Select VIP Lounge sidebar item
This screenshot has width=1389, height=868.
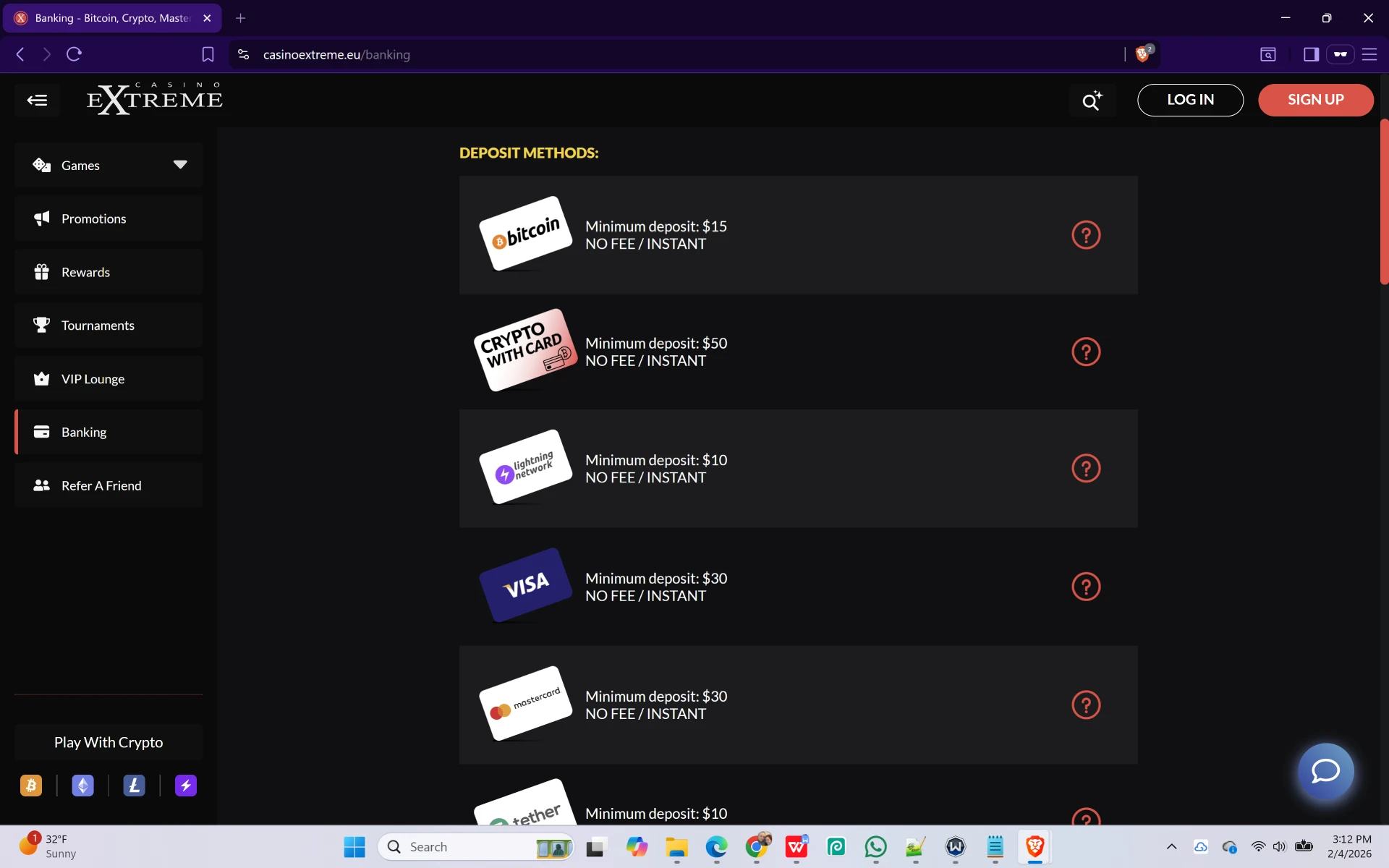point(93,379)
